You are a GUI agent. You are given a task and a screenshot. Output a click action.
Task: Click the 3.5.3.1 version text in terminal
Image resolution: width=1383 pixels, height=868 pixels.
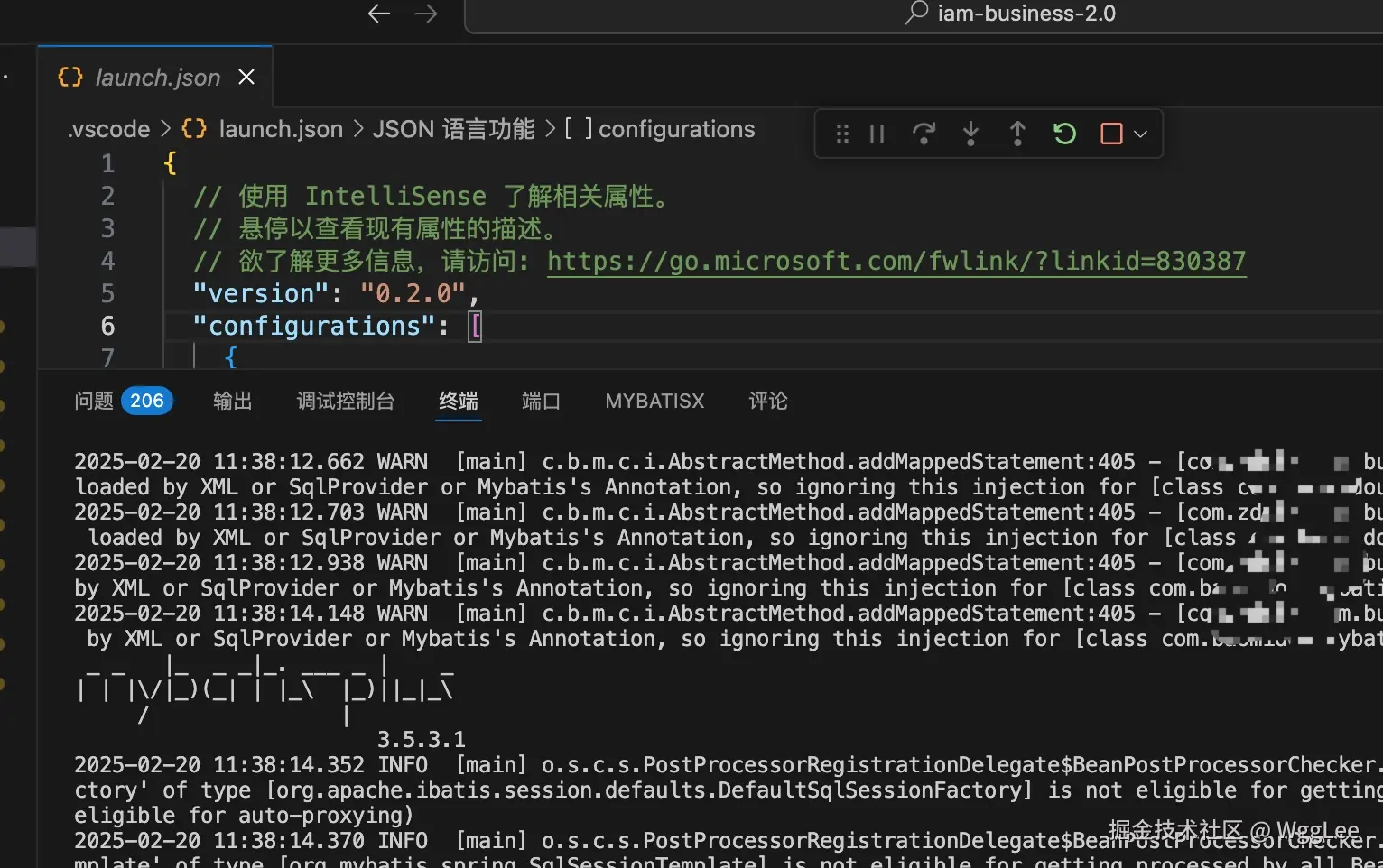422,740
